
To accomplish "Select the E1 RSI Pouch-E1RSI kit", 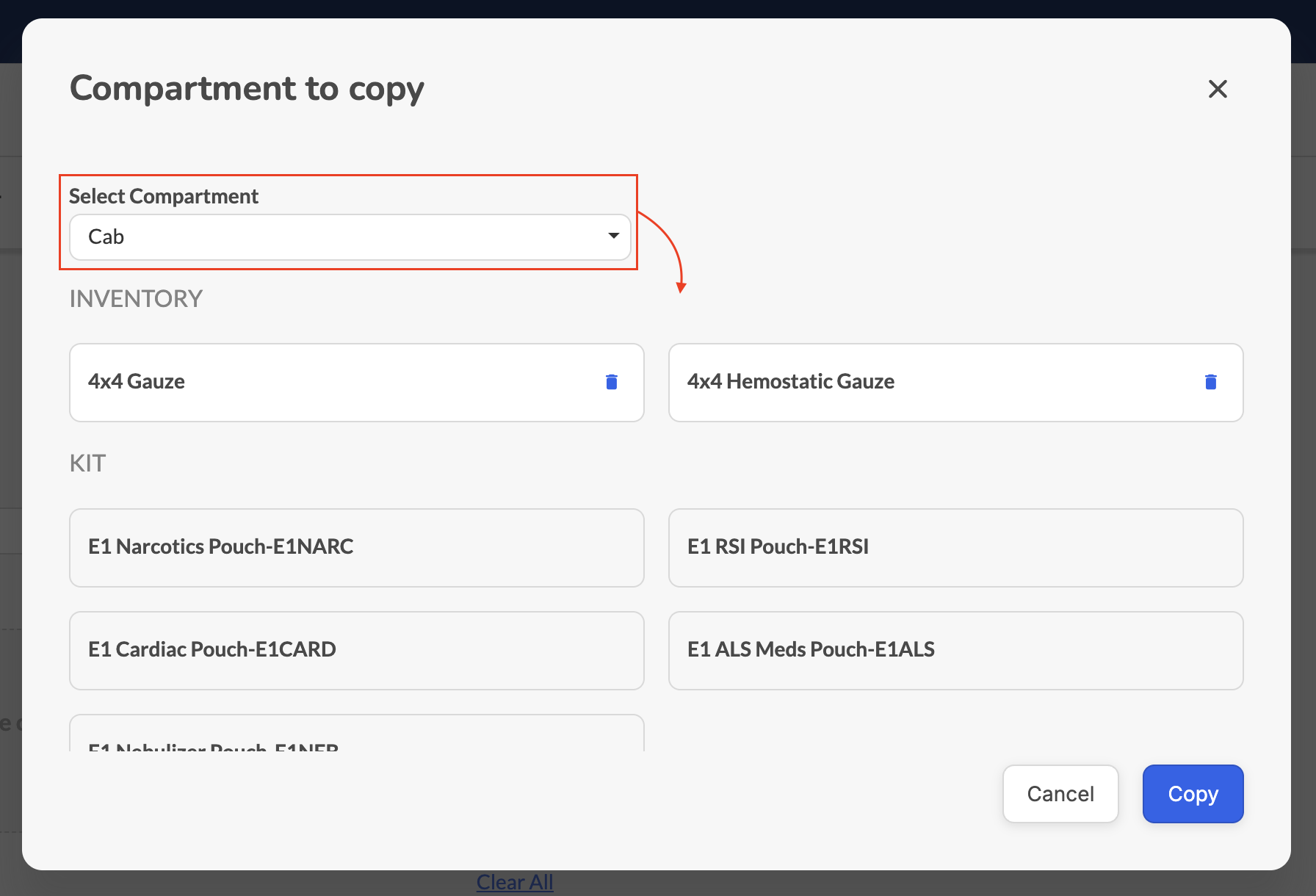I will tap(955, 548).
